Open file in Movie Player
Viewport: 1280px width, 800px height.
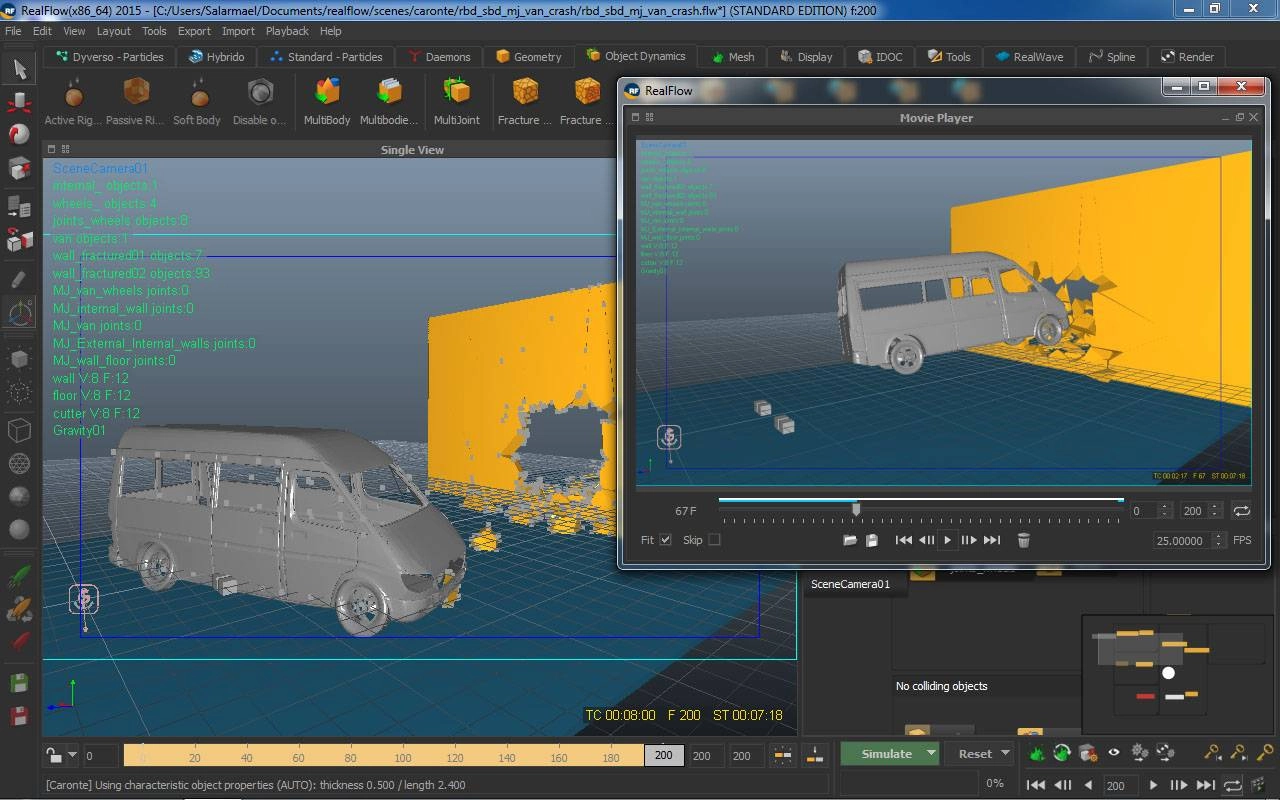pos(850,540)
